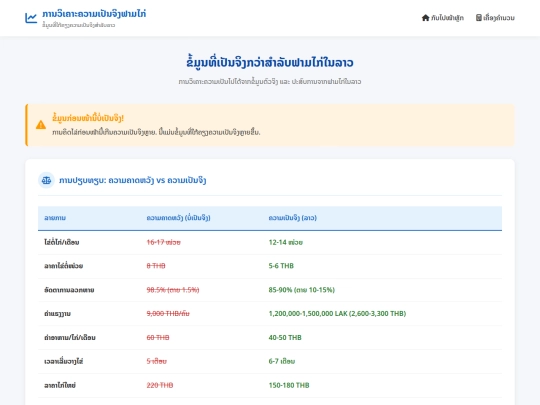Click the reality (Laos) column header
540x405 pixels.
click(292, 218)
